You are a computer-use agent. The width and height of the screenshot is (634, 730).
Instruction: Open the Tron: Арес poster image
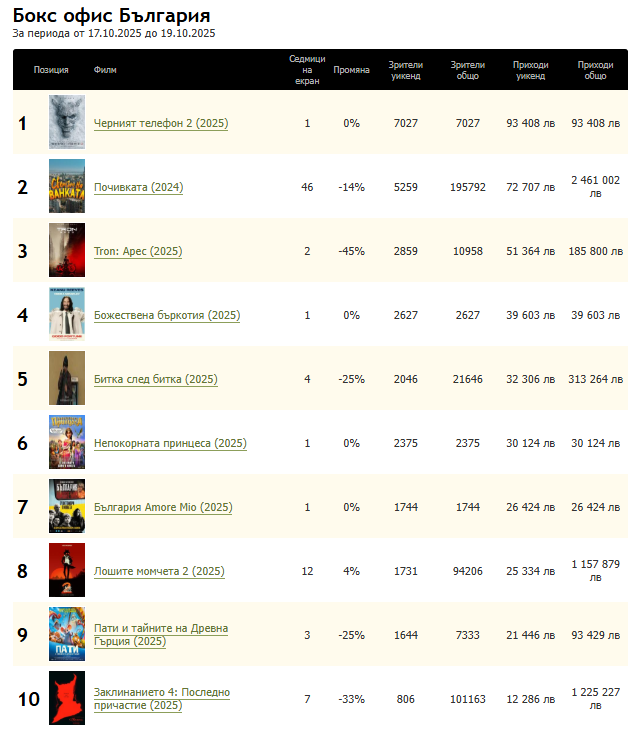[67, 250]
